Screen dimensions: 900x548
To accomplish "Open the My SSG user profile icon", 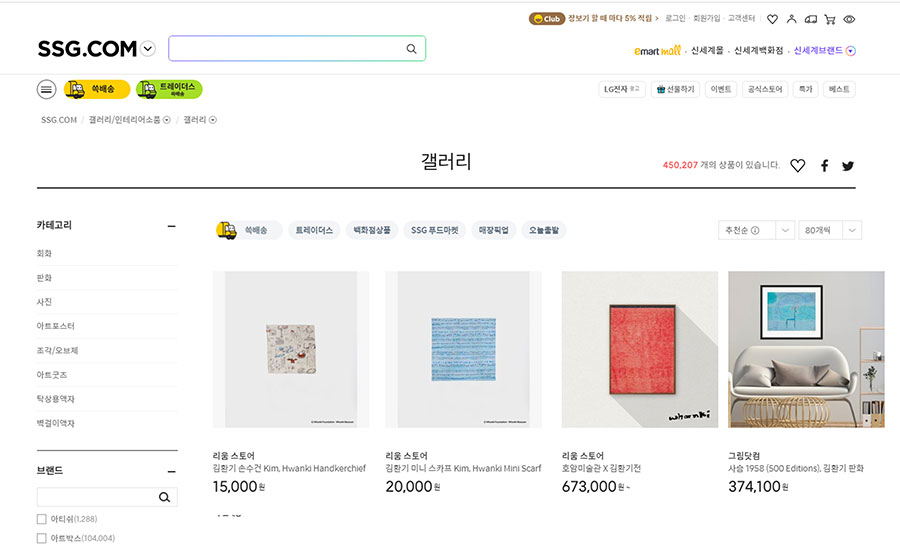I will (x=791, y=19).
